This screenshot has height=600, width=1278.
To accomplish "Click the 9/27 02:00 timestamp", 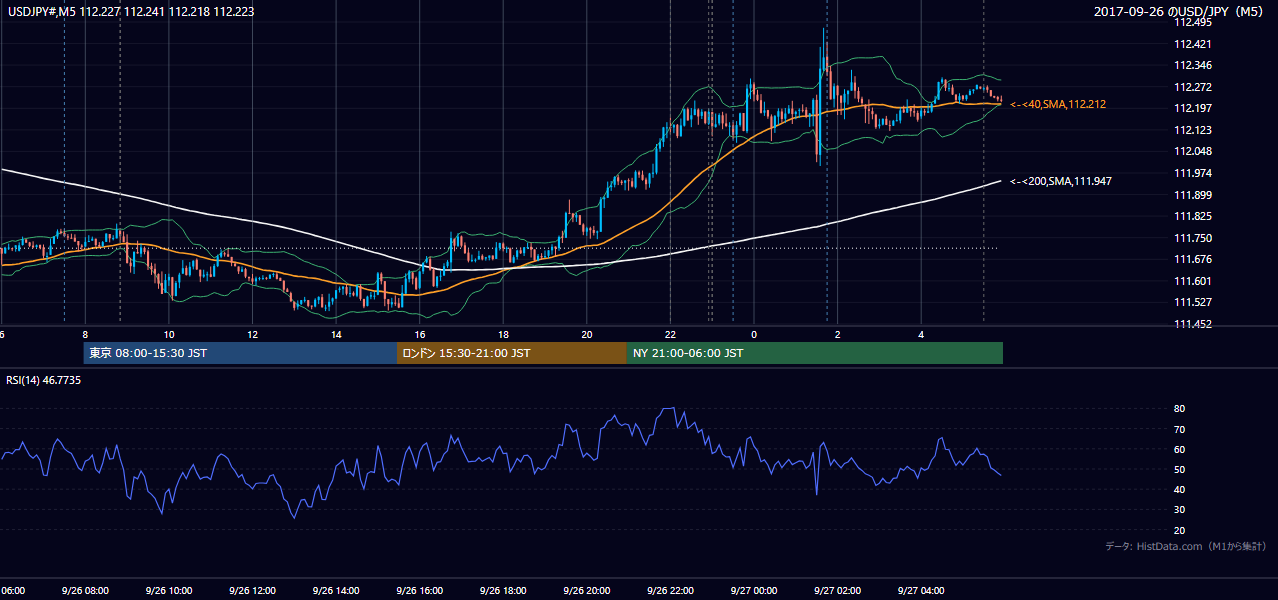I will point(837,590).
